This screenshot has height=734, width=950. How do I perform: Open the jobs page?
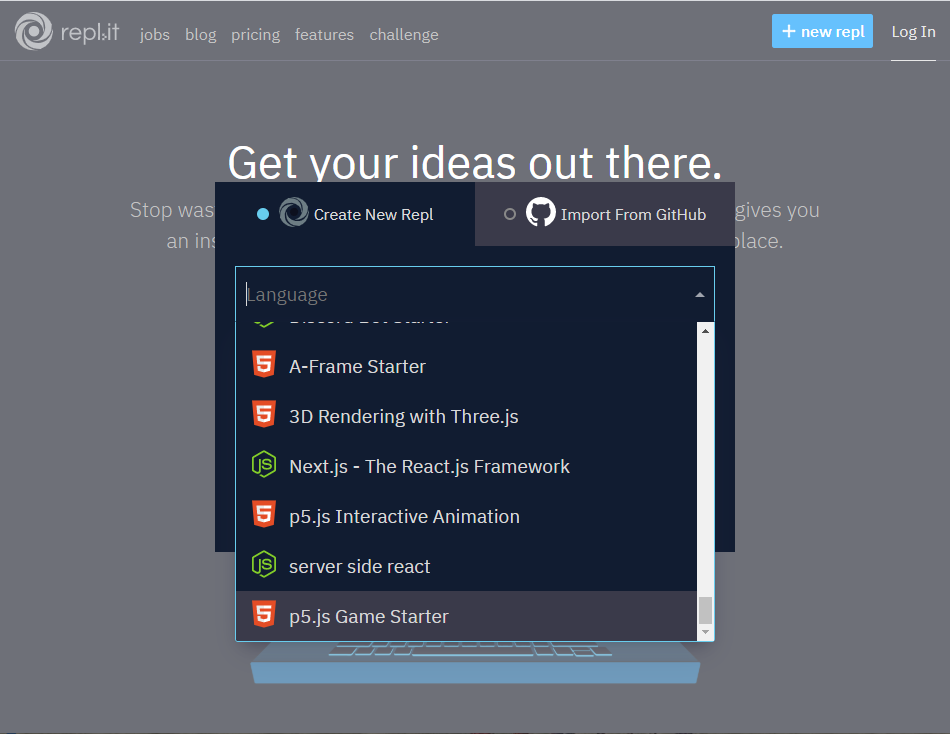click(154, 35)
